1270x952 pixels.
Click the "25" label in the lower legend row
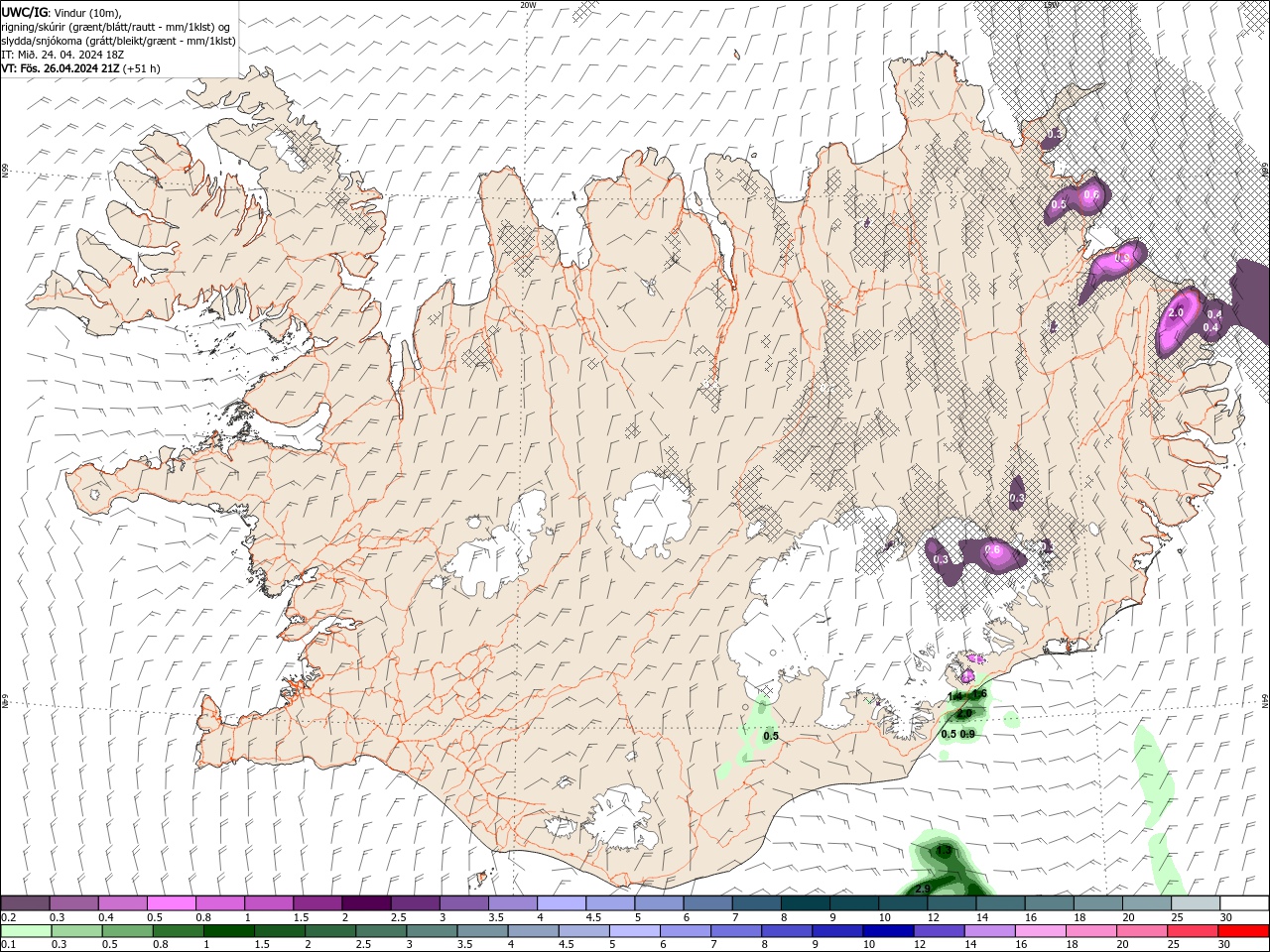(1172, 945)
